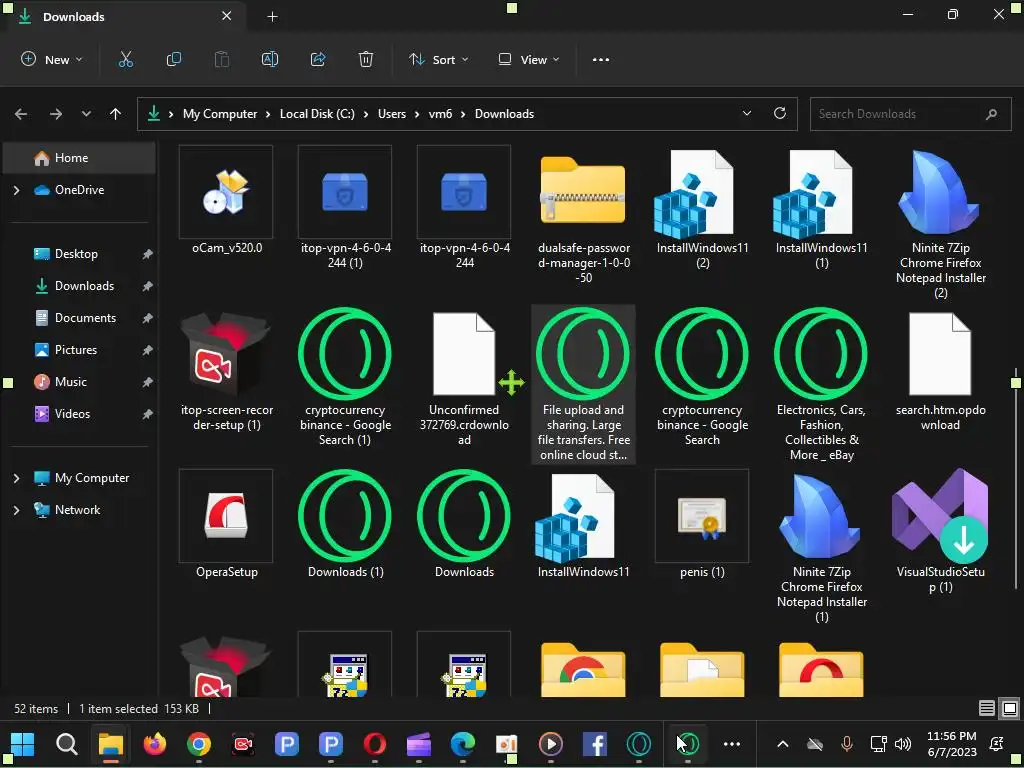Select the Downloads tab
This screenshot has height=768, width=1024.
click(124, 16)
